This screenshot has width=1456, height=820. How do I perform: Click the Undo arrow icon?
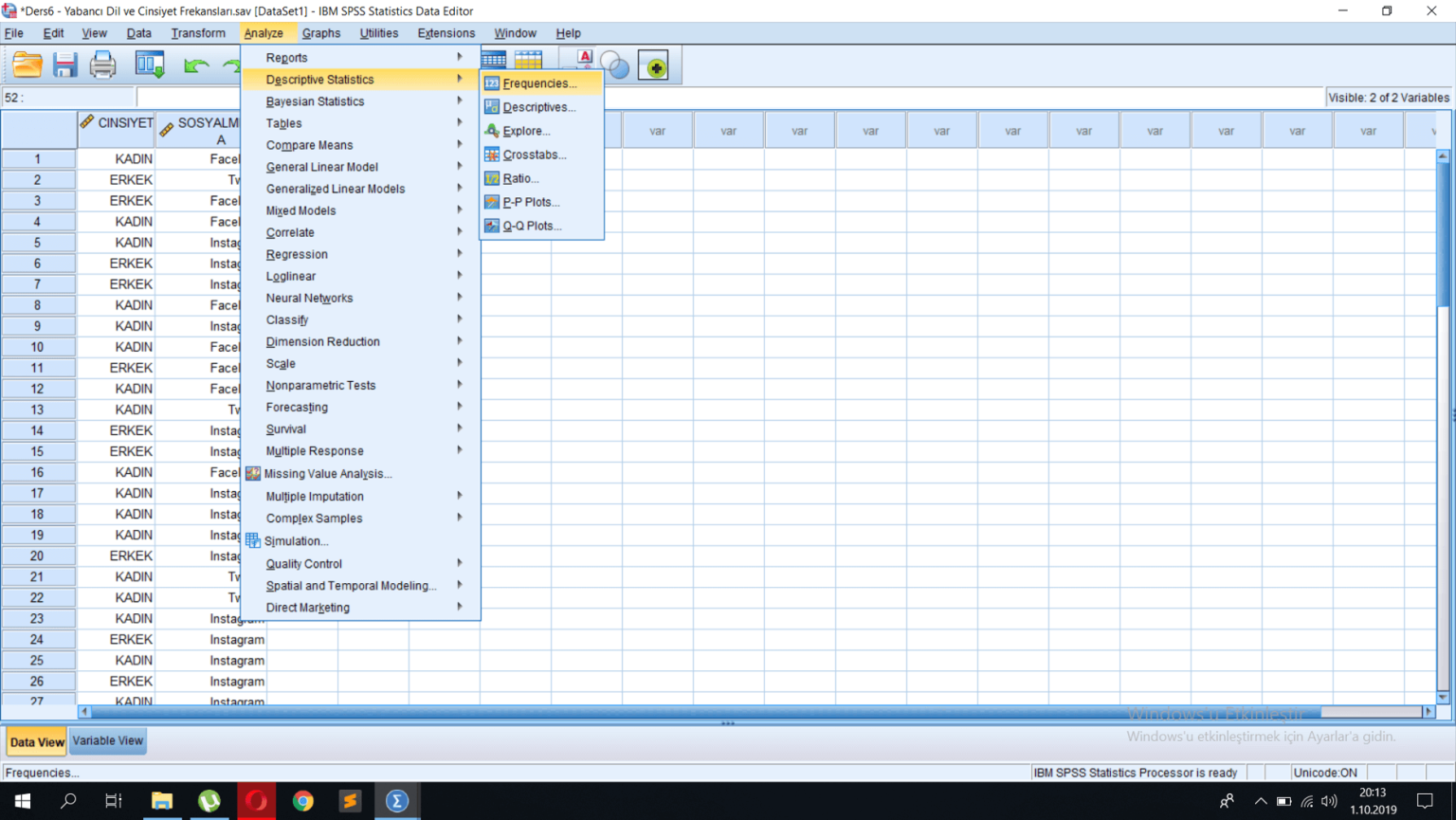(x=196, y=65)
